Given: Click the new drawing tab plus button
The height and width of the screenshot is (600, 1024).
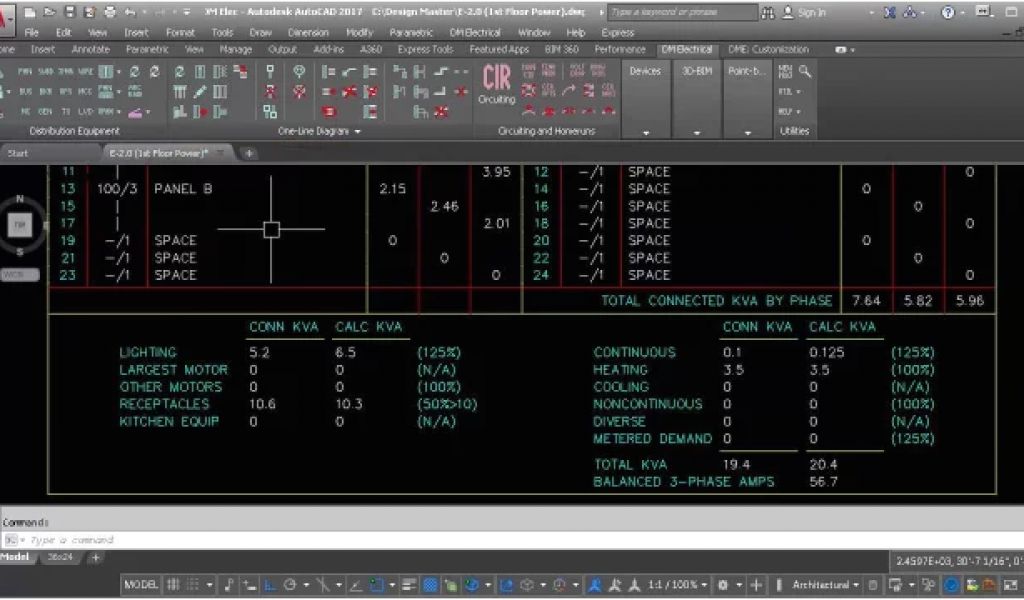Looking at the screenshot, I should tap(249, 153).
